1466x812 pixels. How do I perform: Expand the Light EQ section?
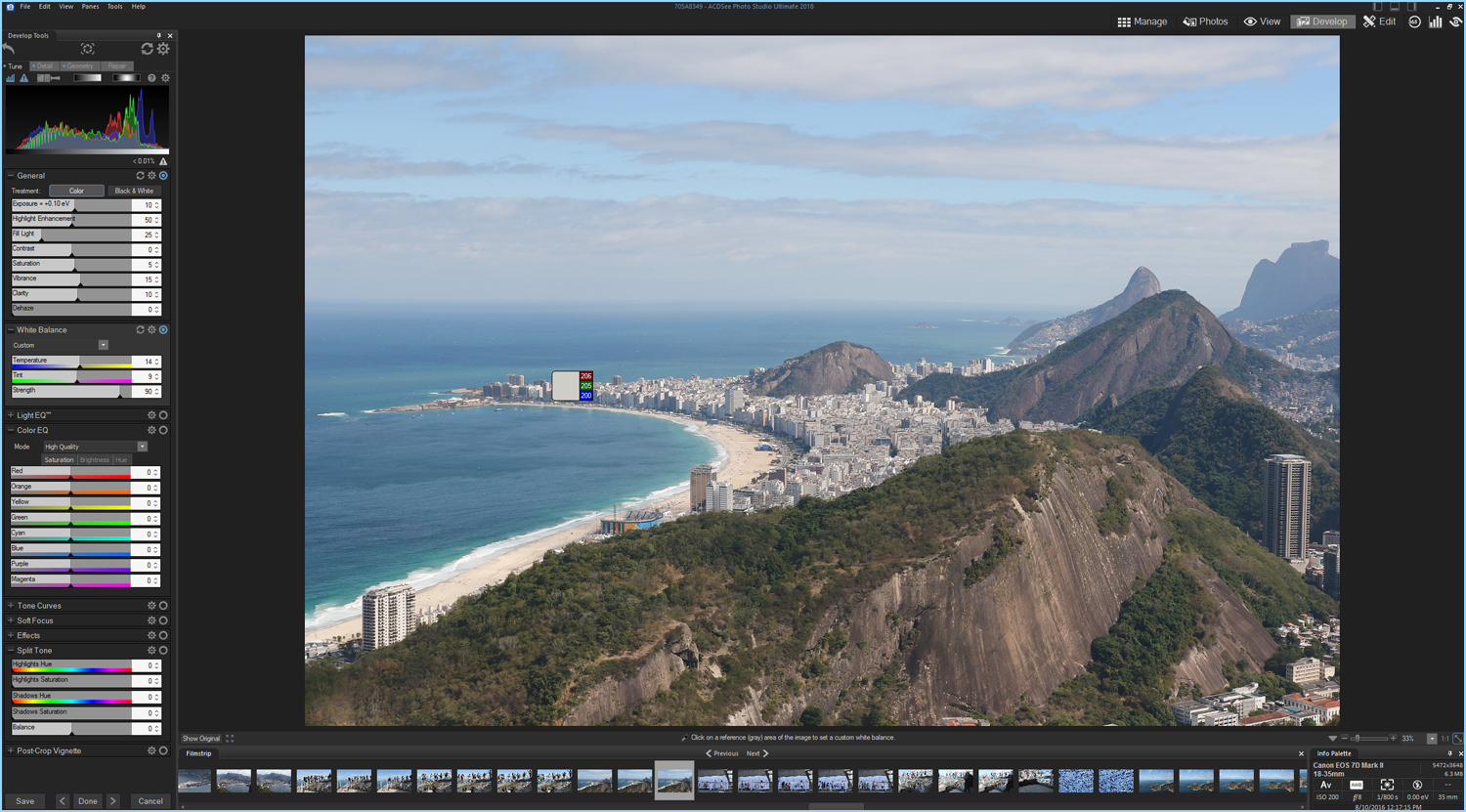click(11, 415)
